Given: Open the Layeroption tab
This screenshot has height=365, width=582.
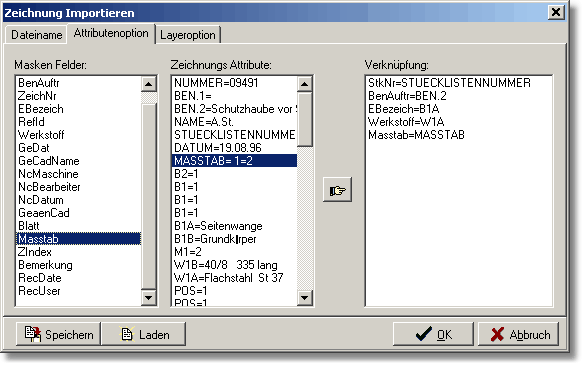Looking at the screenshot, I should coord(188,35).
